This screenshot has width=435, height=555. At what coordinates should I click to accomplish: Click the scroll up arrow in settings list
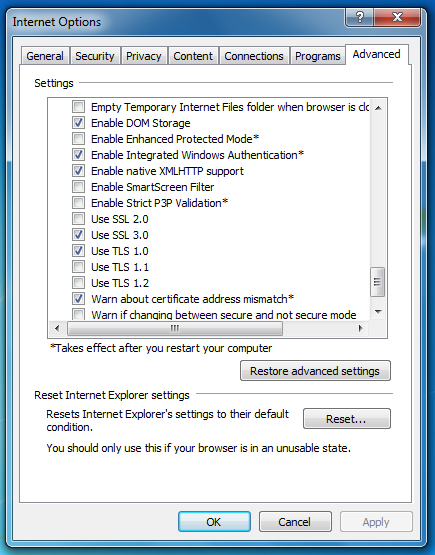click(378, 108)
